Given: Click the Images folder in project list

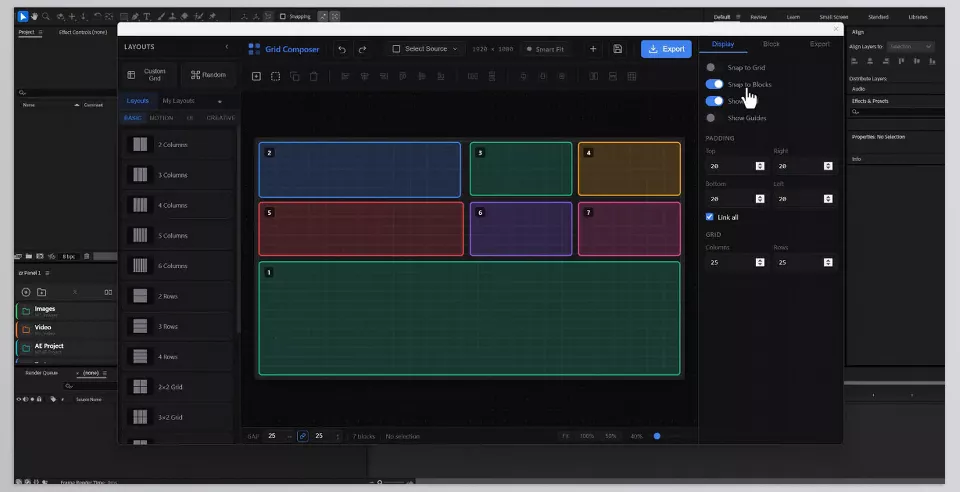Looking at the screenshot, I should pos(66,311).
